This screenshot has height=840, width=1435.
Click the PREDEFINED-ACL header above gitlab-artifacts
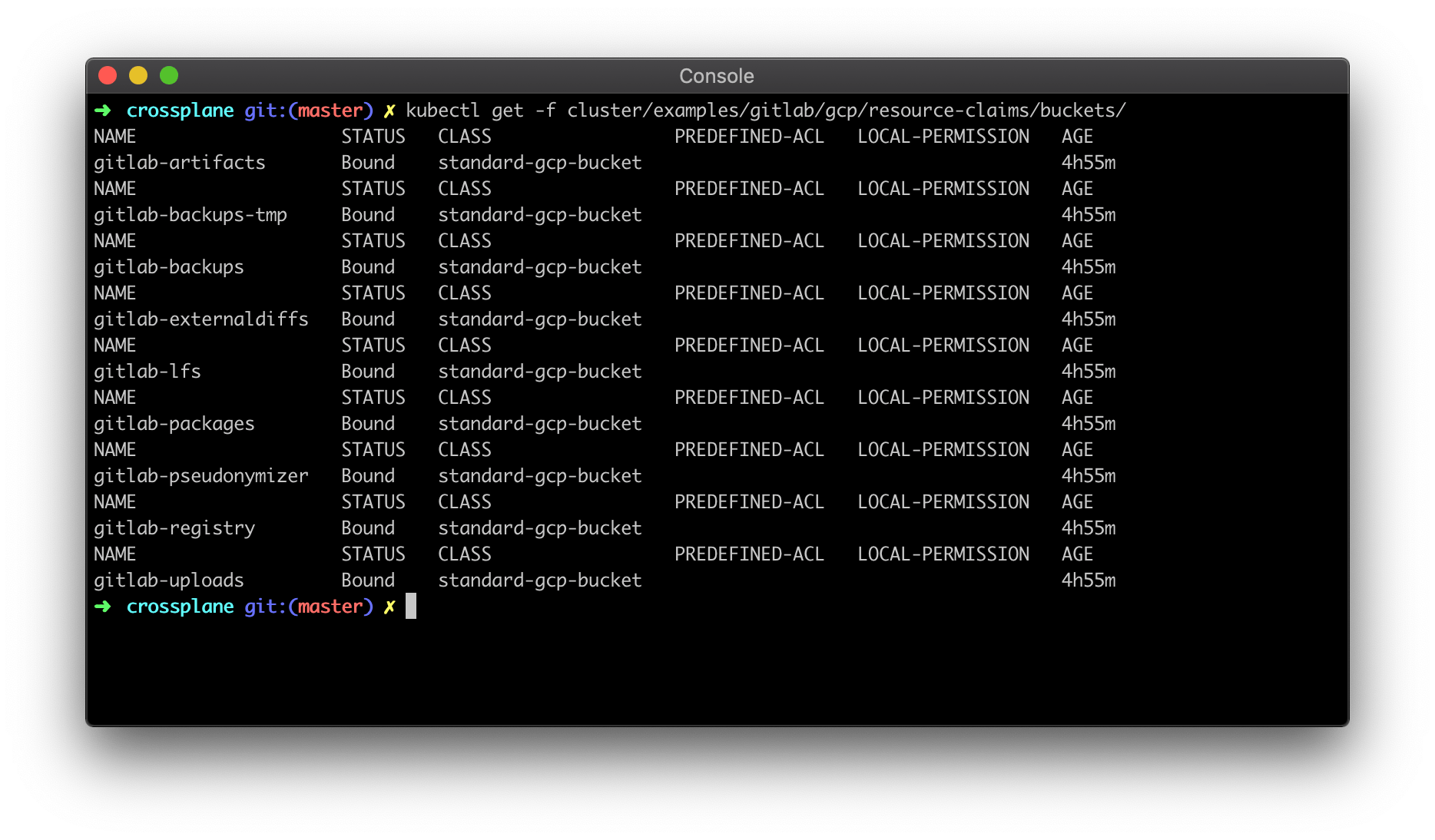tap(749, 137)
